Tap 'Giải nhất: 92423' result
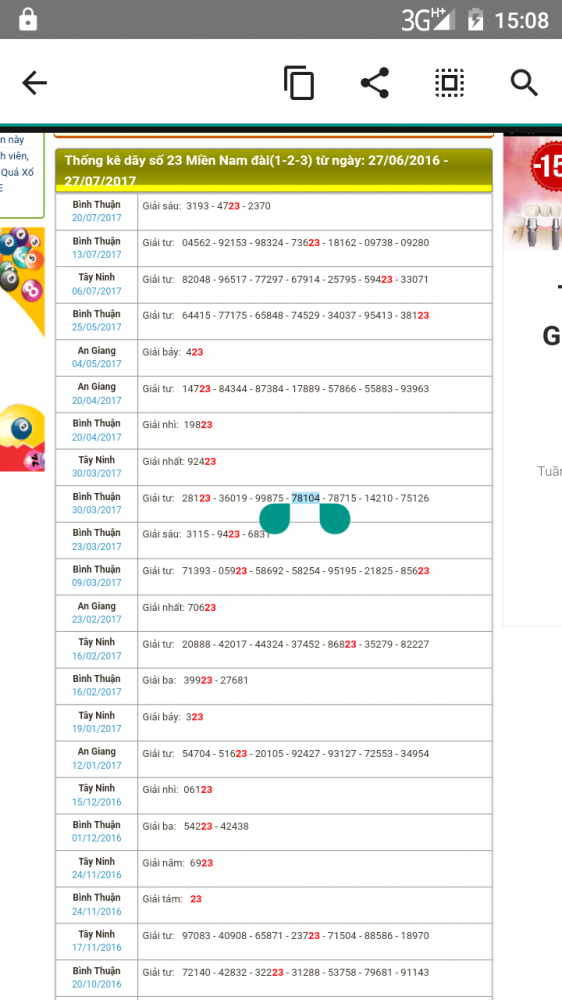 179,462
